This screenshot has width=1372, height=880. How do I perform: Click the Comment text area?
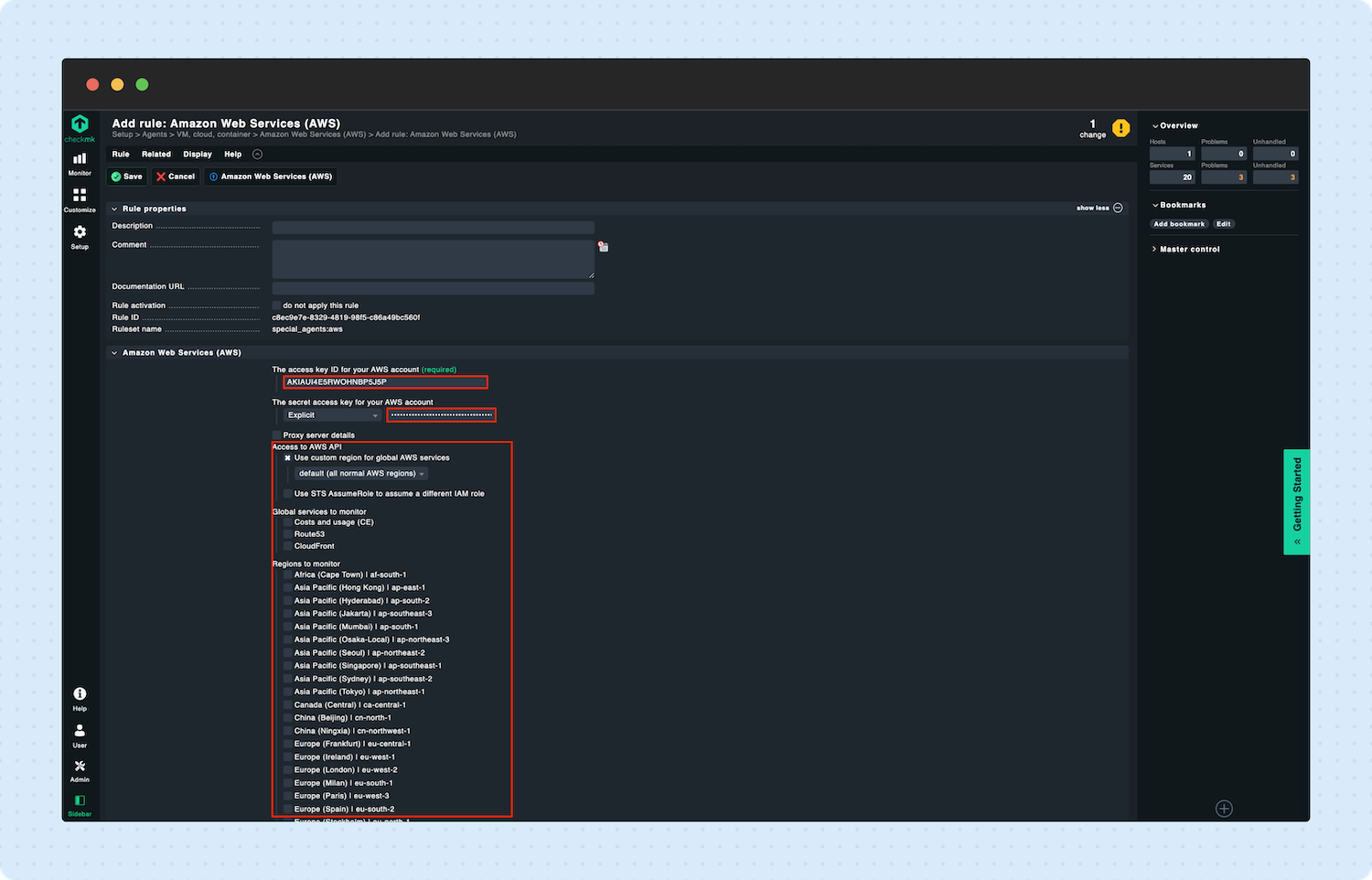click(434, 260)
